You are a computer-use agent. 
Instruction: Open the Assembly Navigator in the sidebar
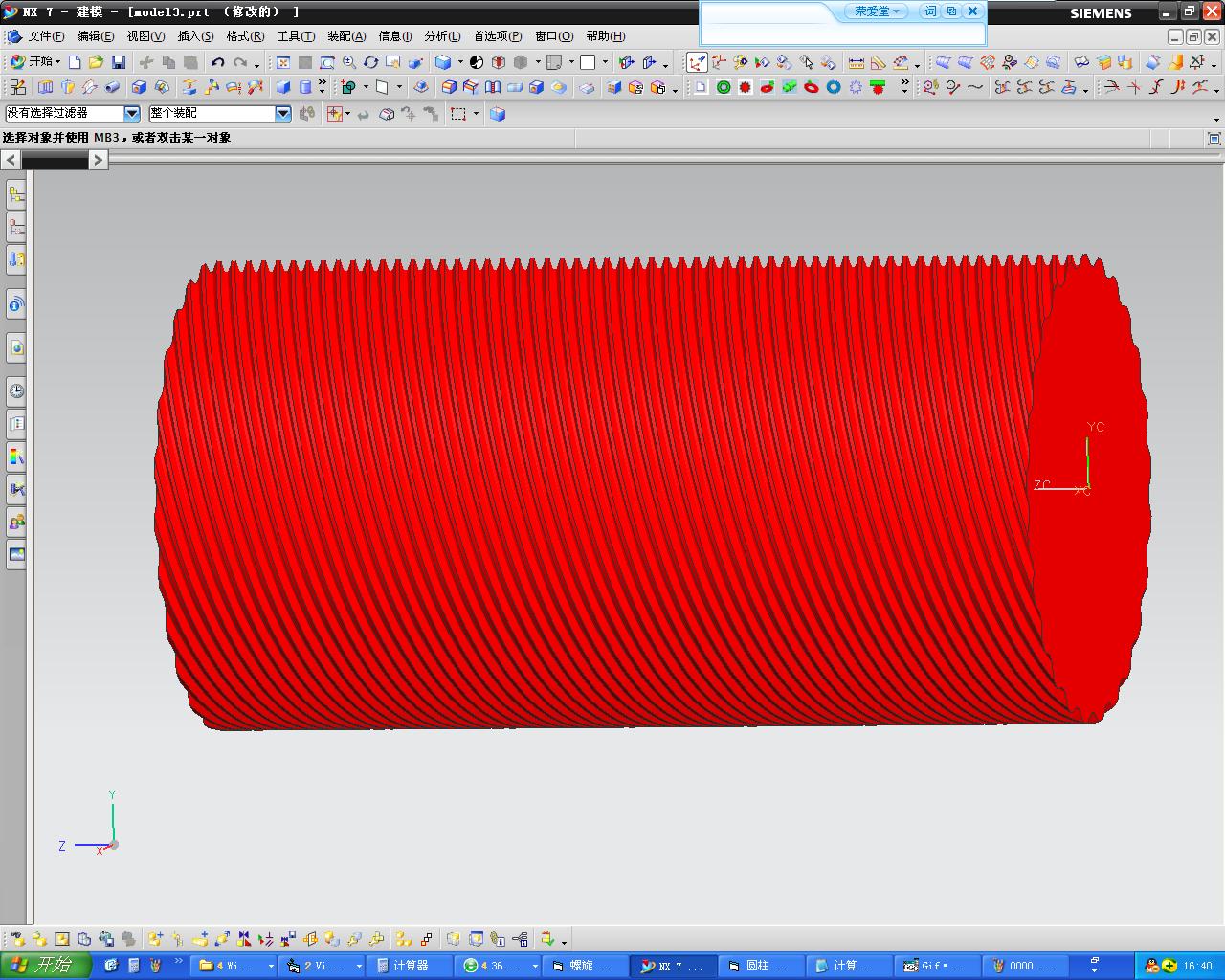[x=16, y=195]
